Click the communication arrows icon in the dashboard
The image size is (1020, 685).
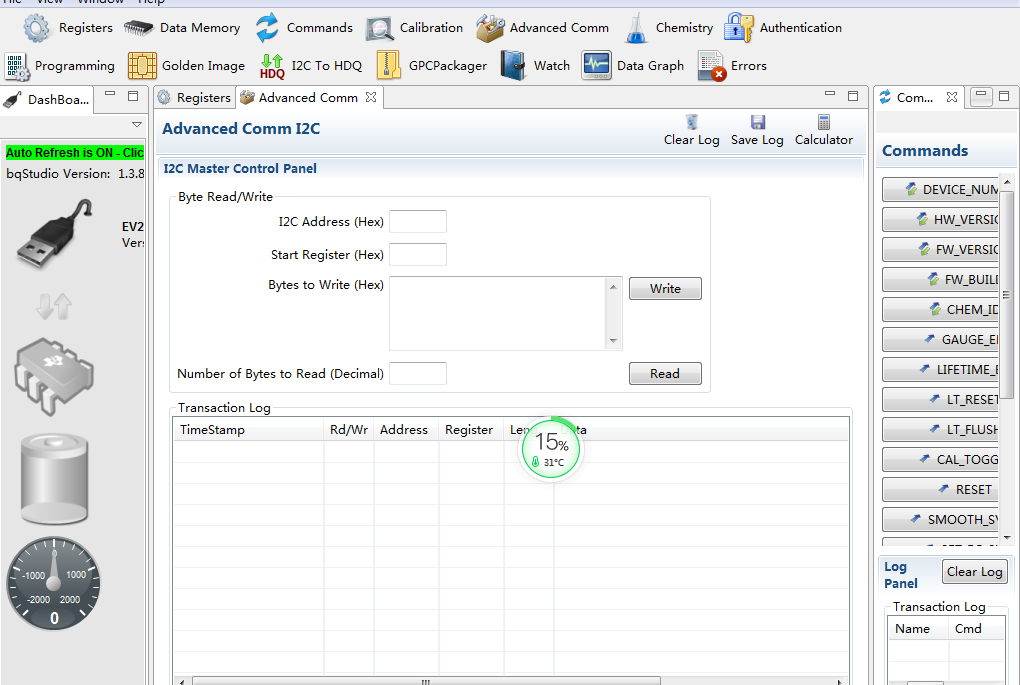click(x=54, y=306)
